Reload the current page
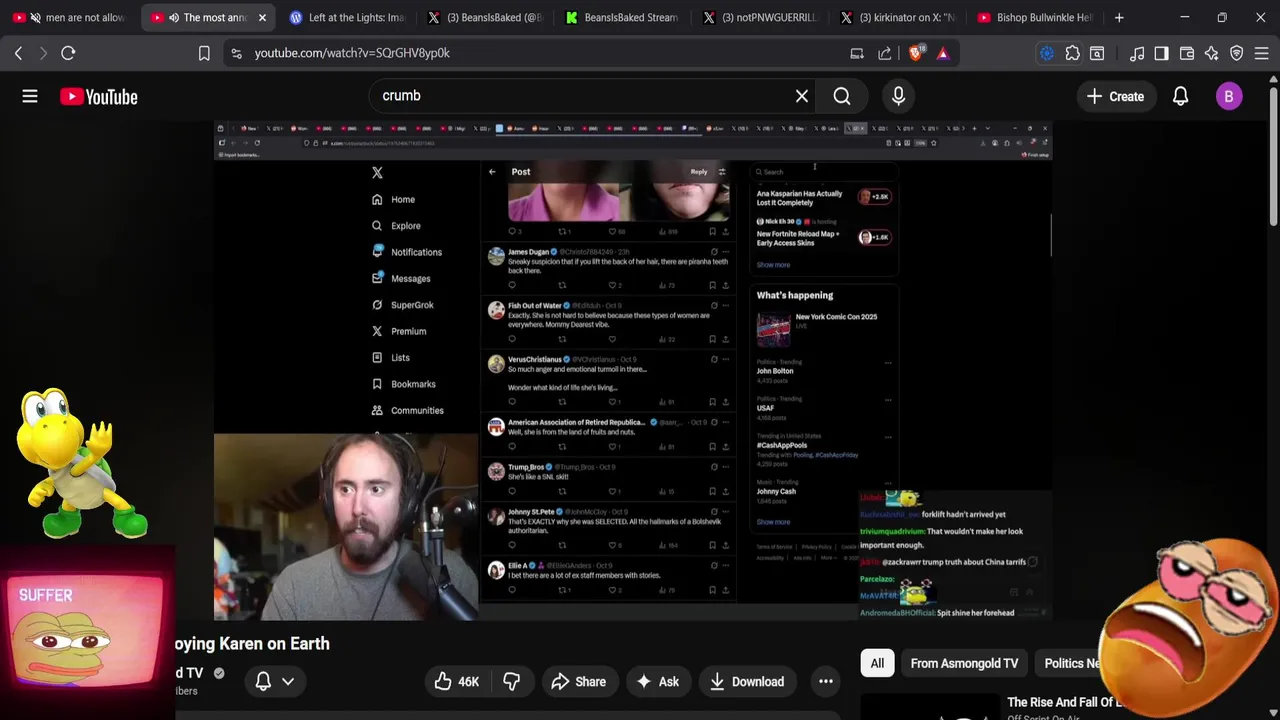 point(68,53)
